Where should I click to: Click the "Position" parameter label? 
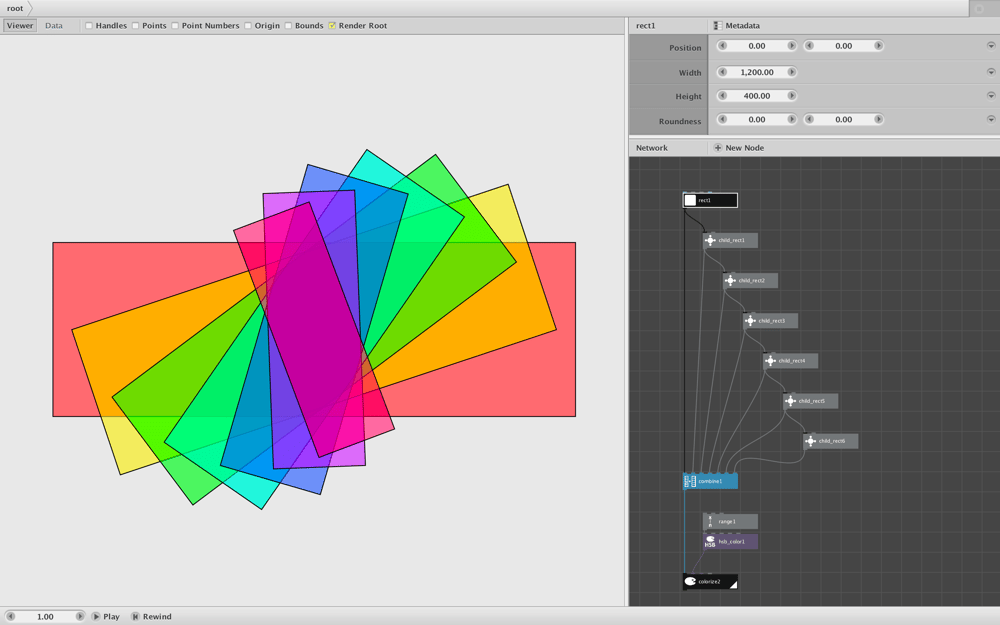685,48
